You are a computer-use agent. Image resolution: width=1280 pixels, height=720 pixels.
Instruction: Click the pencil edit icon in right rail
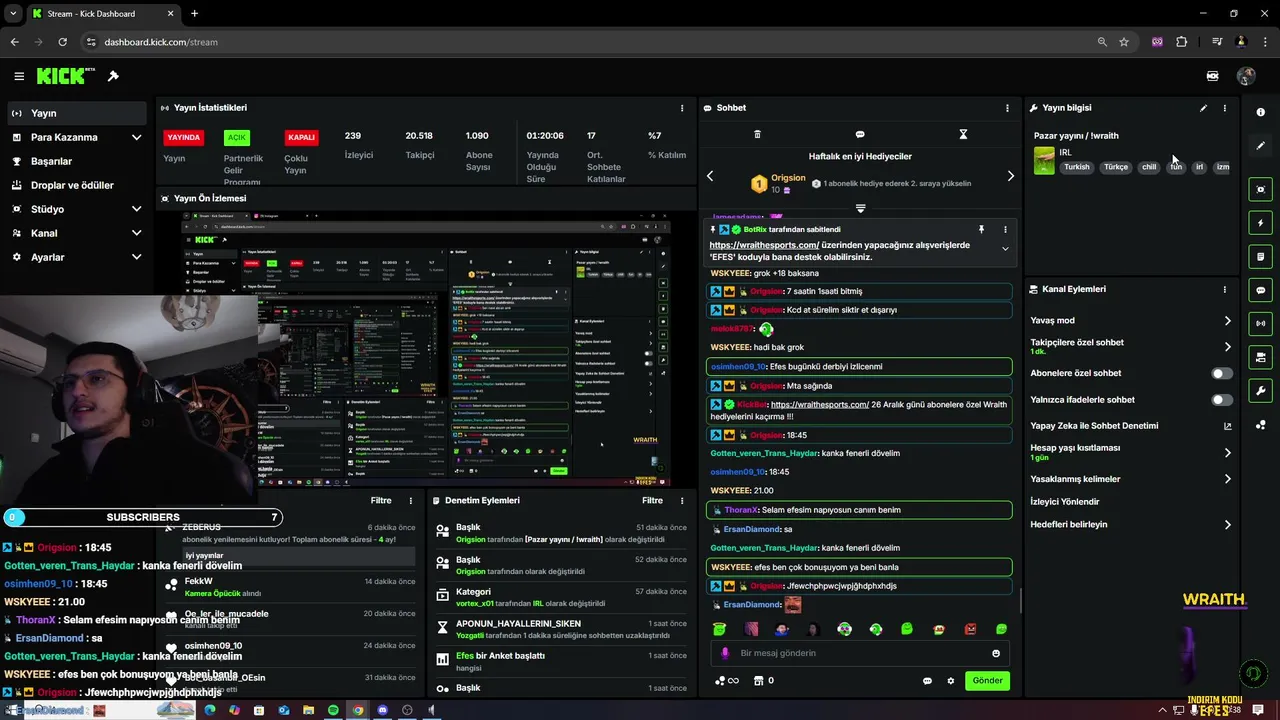point(1261,146)
